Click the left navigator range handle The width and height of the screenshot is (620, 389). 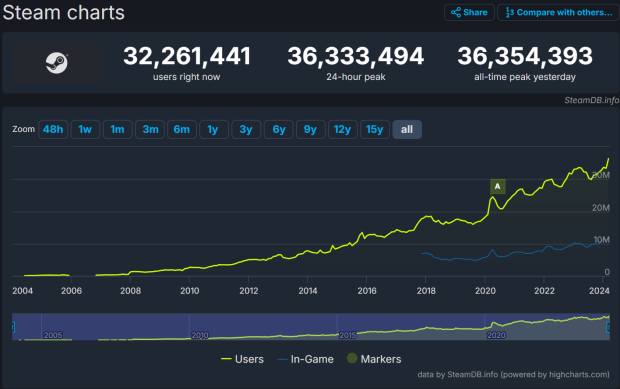point(13,327)
